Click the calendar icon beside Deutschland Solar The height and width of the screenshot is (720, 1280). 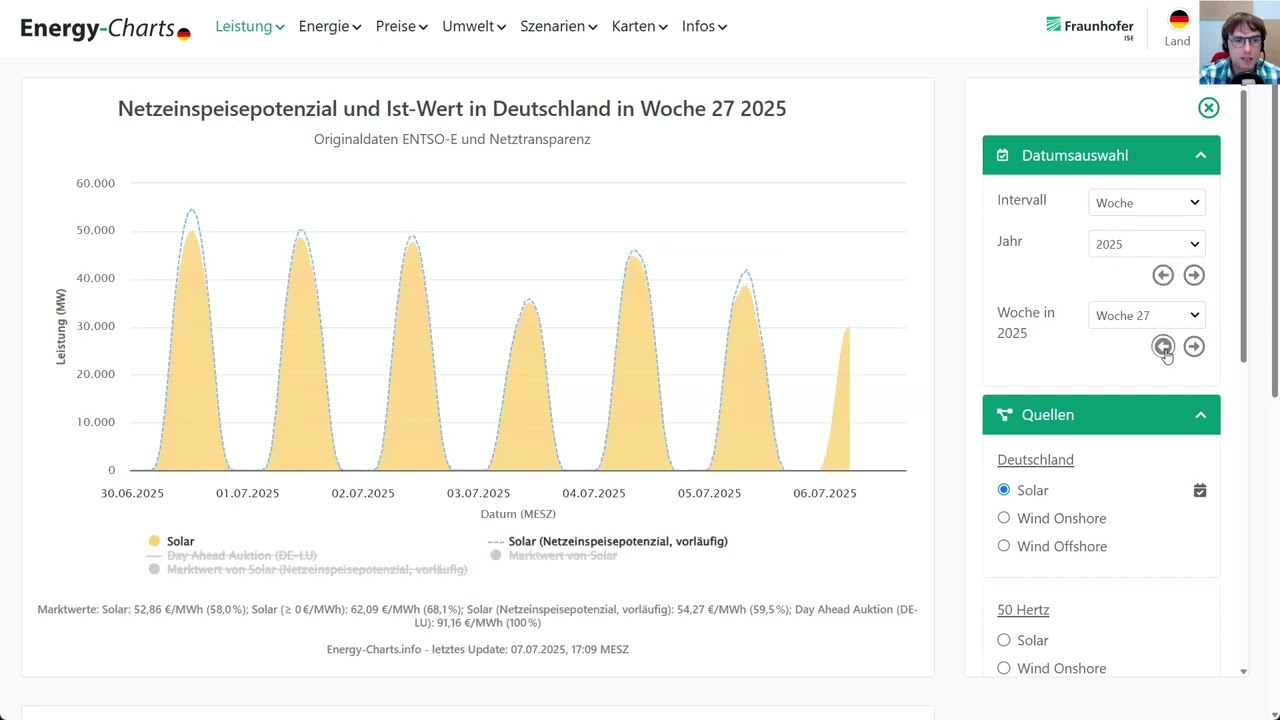point(1200,491)
